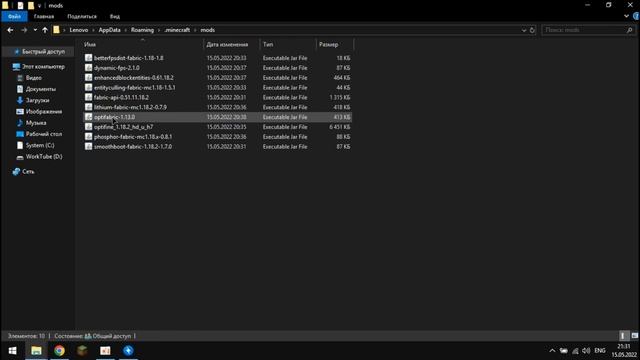Open Музыка folder in sidebar
The width and height of the screenshot is (640, 360).
tap(36, 122)
